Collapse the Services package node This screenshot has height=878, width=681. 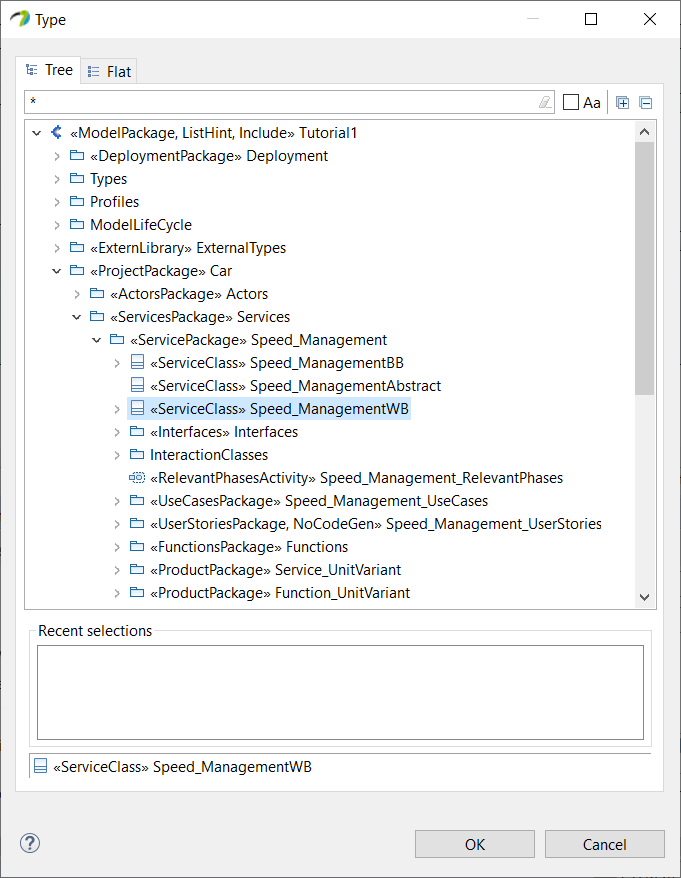click(77, 317)
